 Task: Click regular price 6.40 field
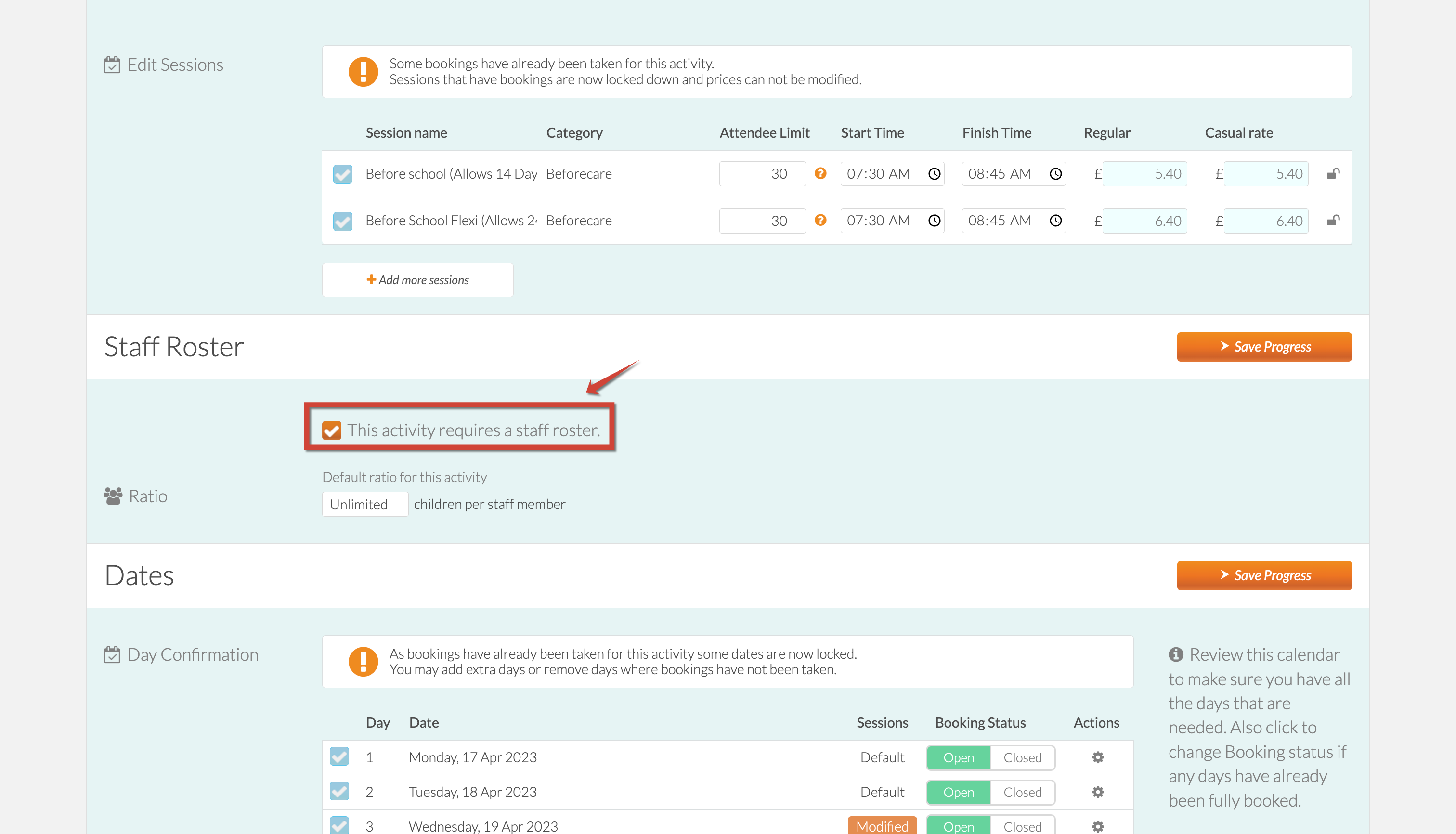[x=1144, y=221]
